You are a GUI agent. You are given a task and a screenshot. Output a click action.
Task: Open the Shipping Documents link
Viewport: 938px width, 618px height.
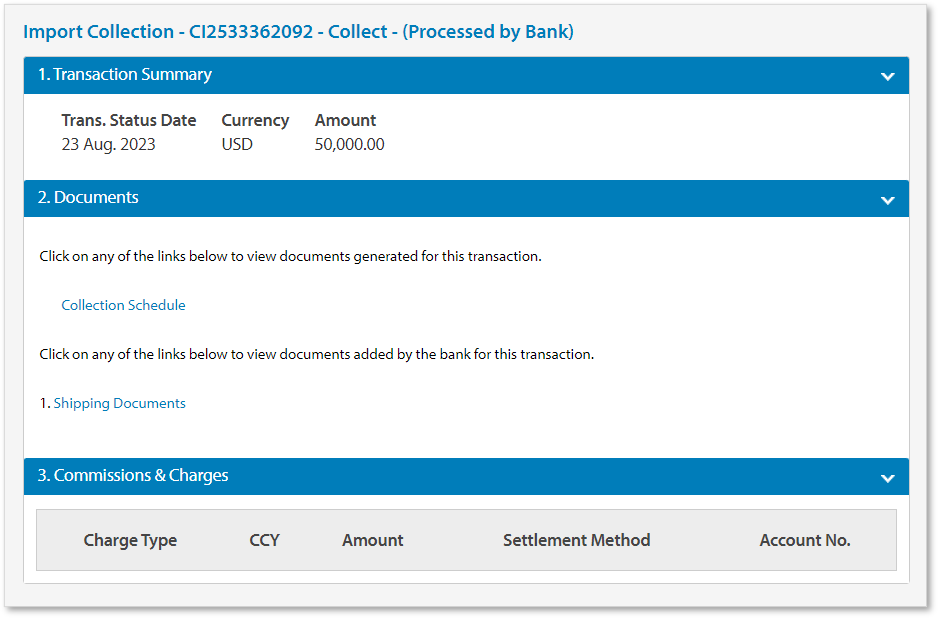point(119,403)
